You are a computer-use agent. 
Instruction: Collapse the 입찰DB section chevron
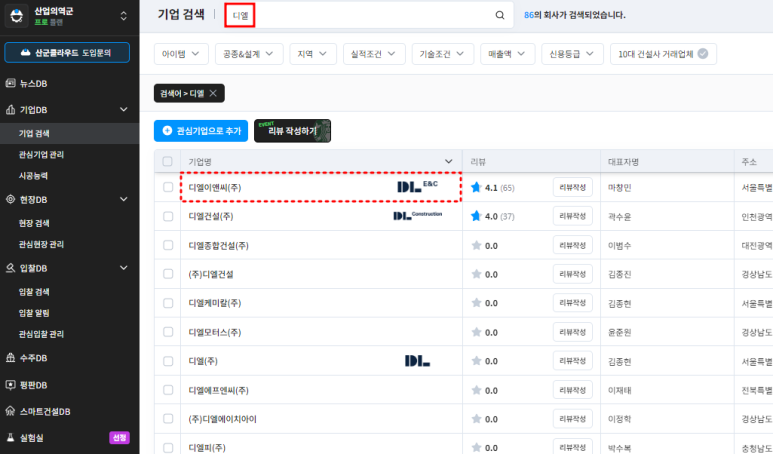123,268
